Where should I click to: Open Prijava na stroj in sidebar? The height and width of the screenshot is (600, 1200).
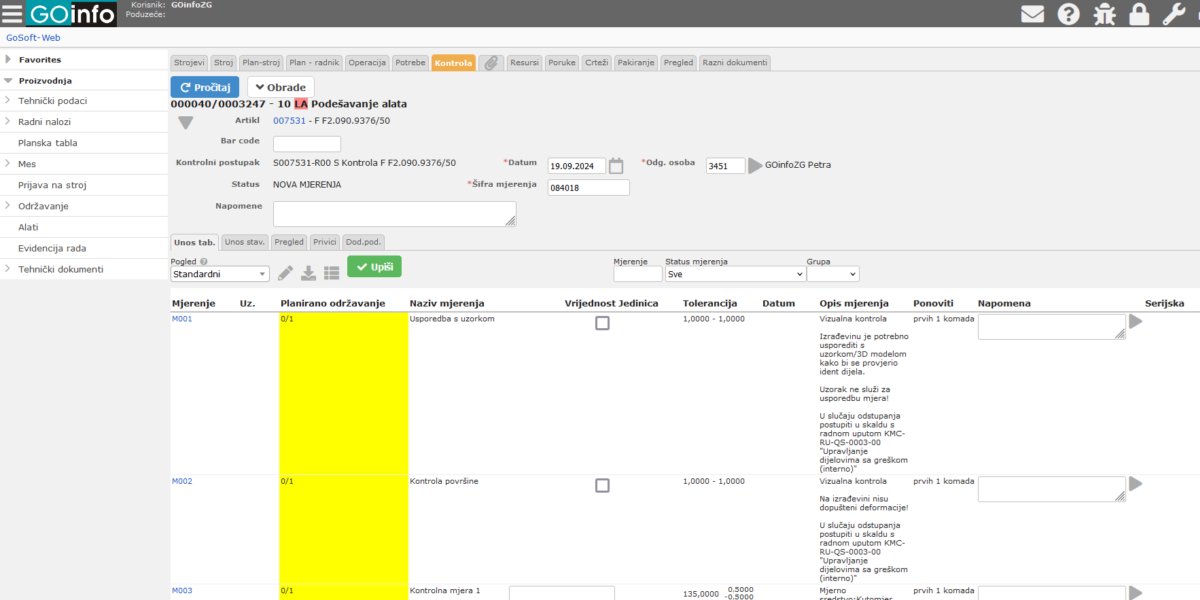pyautogui.click(x=51, y=185)
